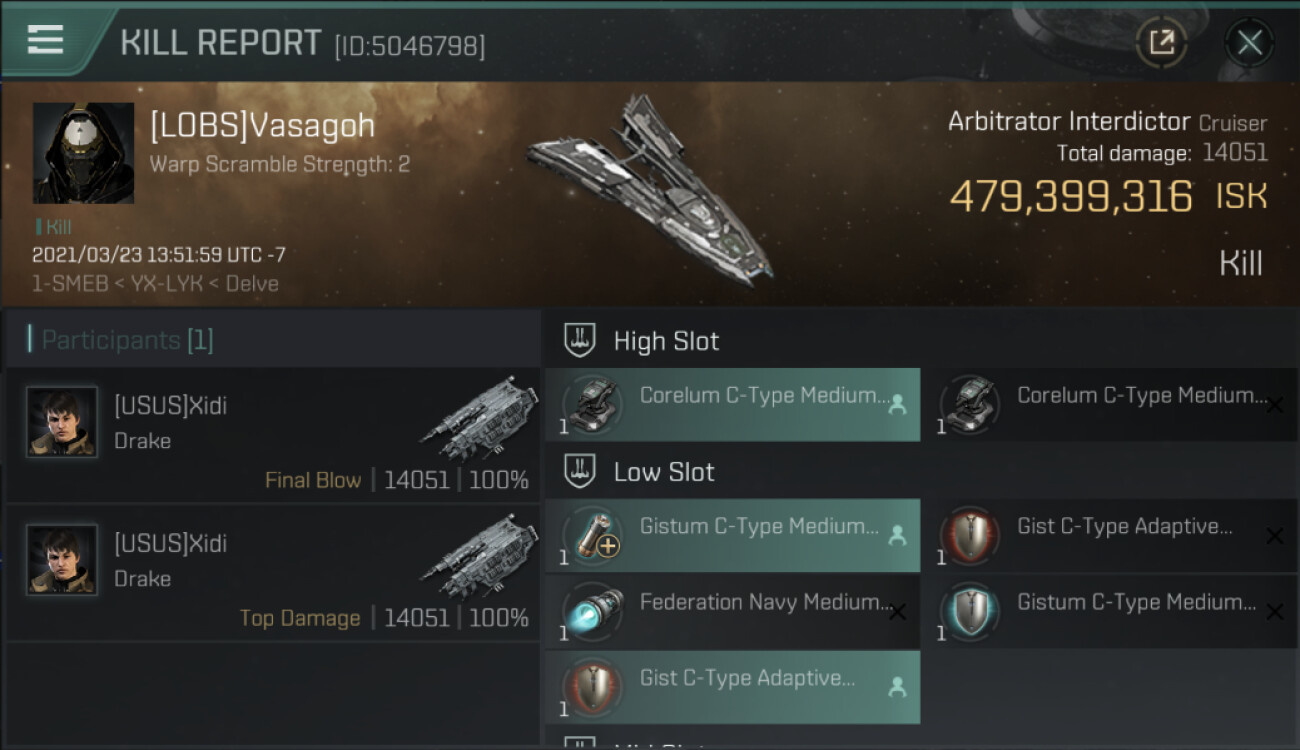Viewport: 1300px width, 750px height.
Task: Click the Arbitrator Interdictor ship image
Action: point(650,190)
